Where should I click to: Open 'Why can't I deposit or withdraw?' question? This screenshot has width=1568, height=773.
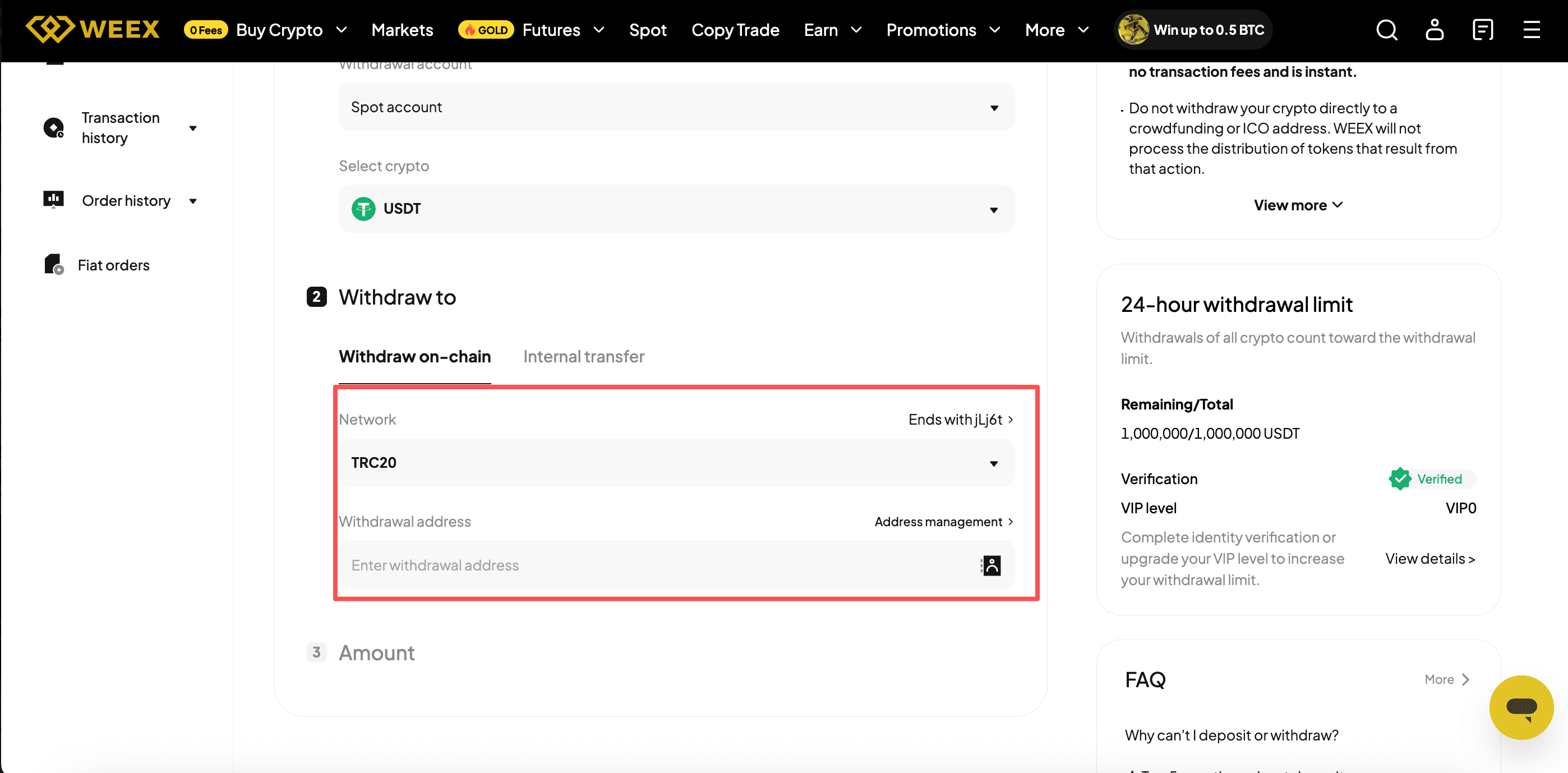click(x=1232, y=735)
